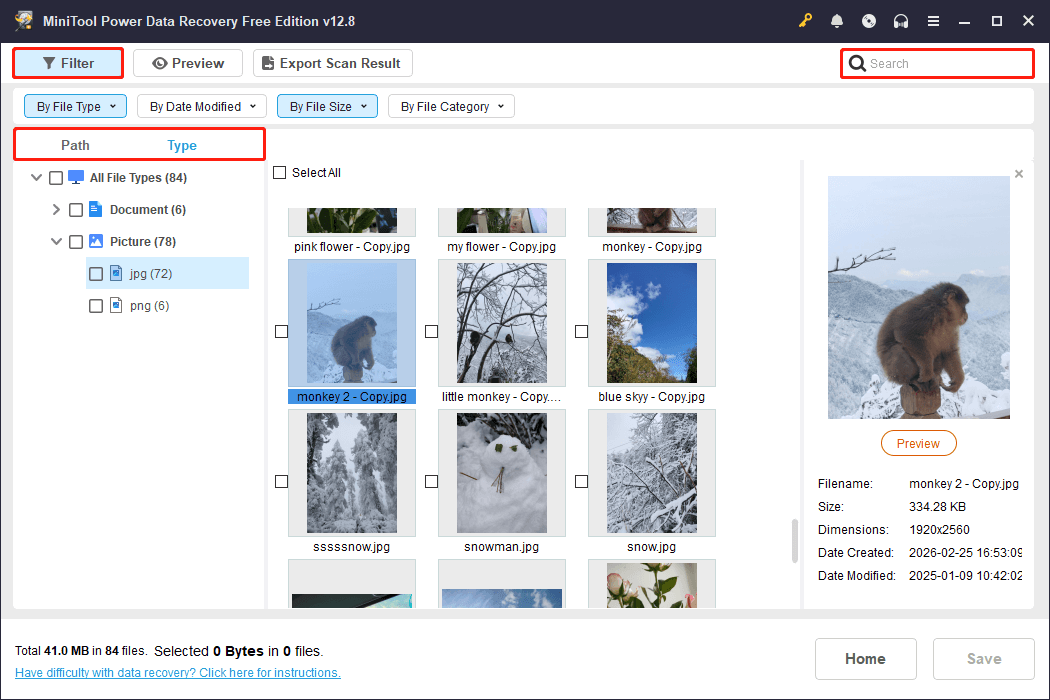The height and width of the screenshot is (700, 1050).
Task: Open the hamburger menu icon
Action: (x=933, y=21)
